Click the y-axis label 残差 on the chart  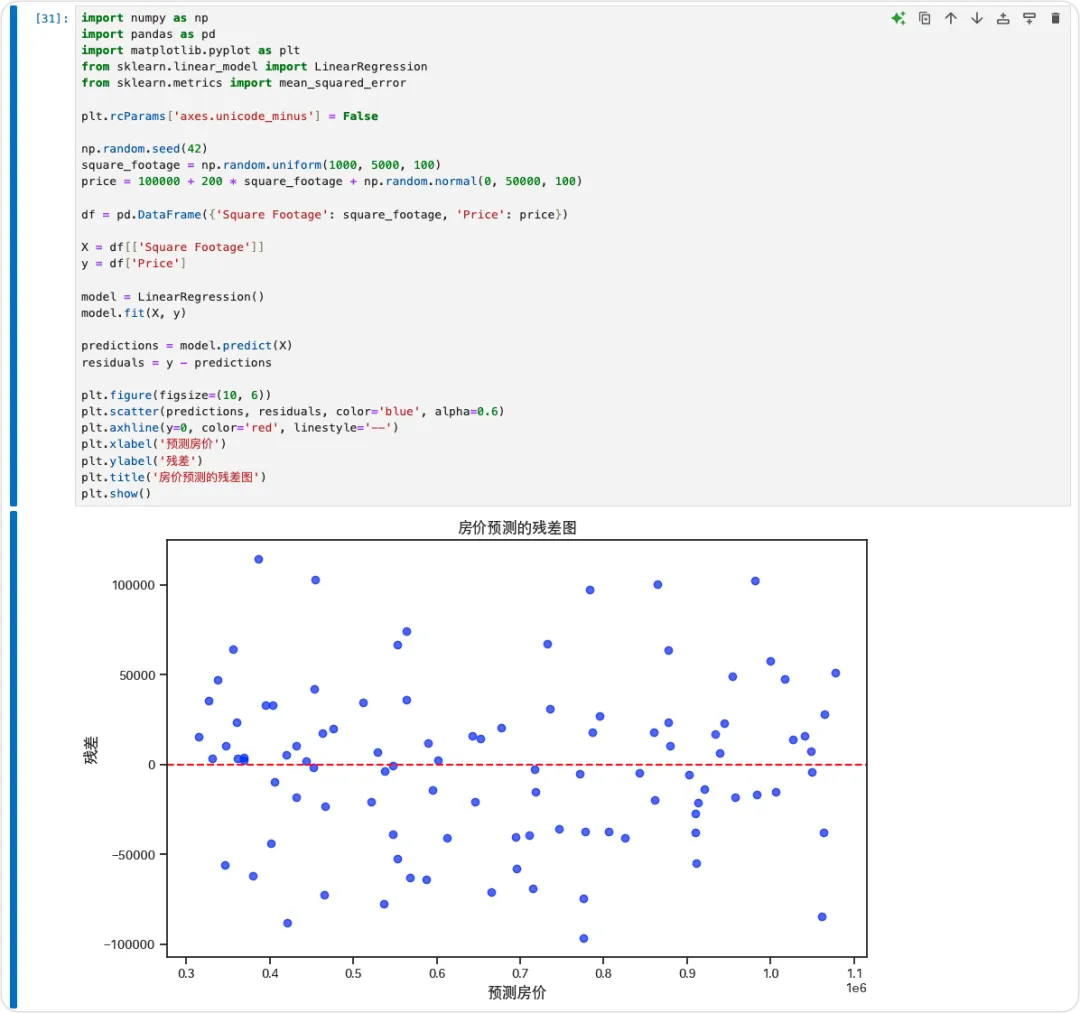coord(91,750)
